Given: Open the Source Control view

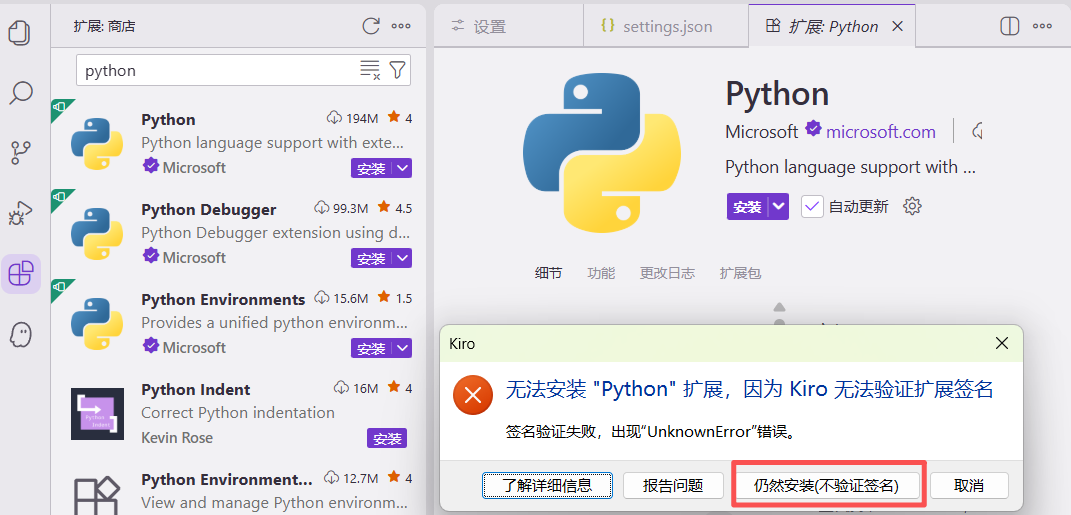Looking at the screenshot, I should [20, 153].
